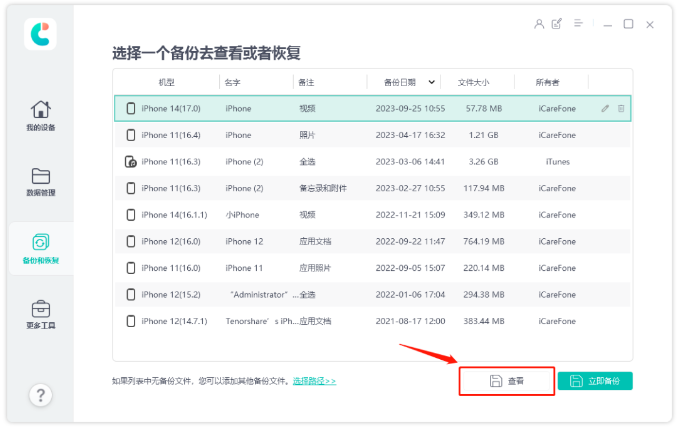Select the 备份和恢复 sidebar tab
The image size is (677, 429).
point(41,249)
